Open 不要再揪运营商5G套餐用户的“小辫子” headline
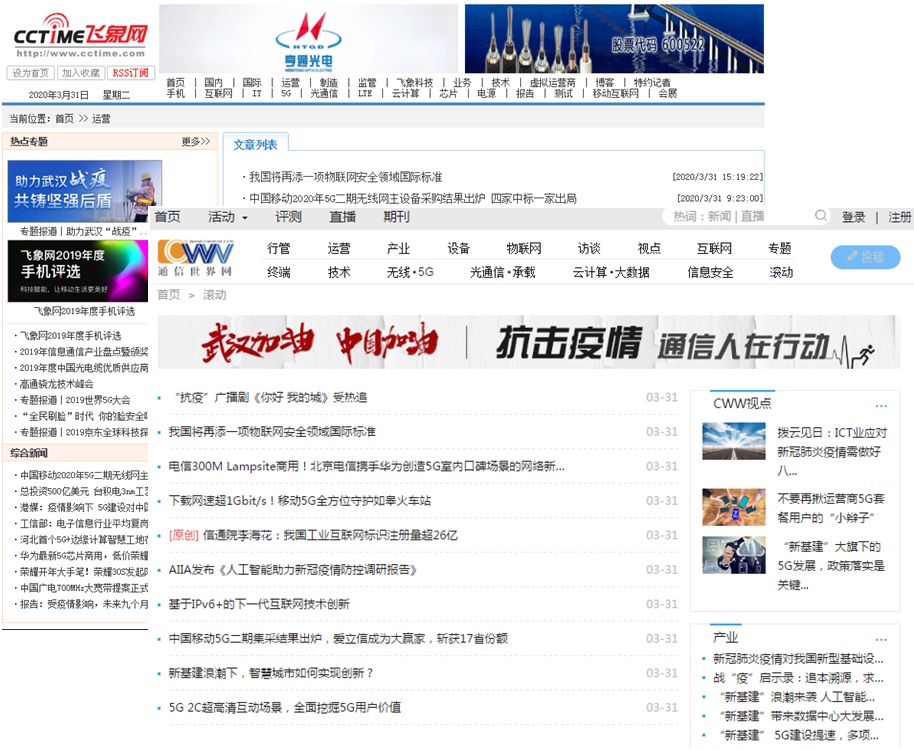Screen dimensions: 914x750 tap(831, 508)
